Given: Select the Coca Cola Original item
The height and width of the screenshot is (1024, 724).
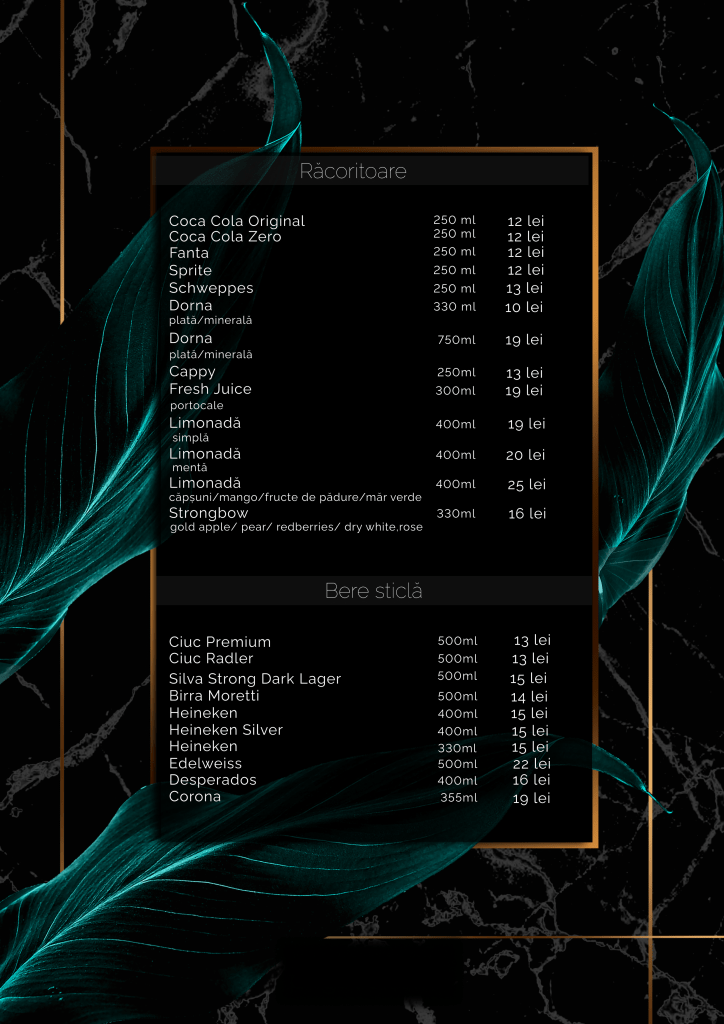Looking at the screenshot, I should coord(237,221).
